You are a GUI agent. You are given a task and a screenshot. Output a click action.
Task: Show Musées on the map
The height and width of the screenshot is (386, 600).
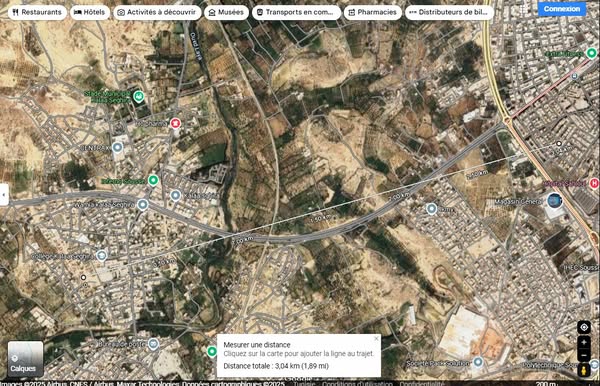(227, 12)
